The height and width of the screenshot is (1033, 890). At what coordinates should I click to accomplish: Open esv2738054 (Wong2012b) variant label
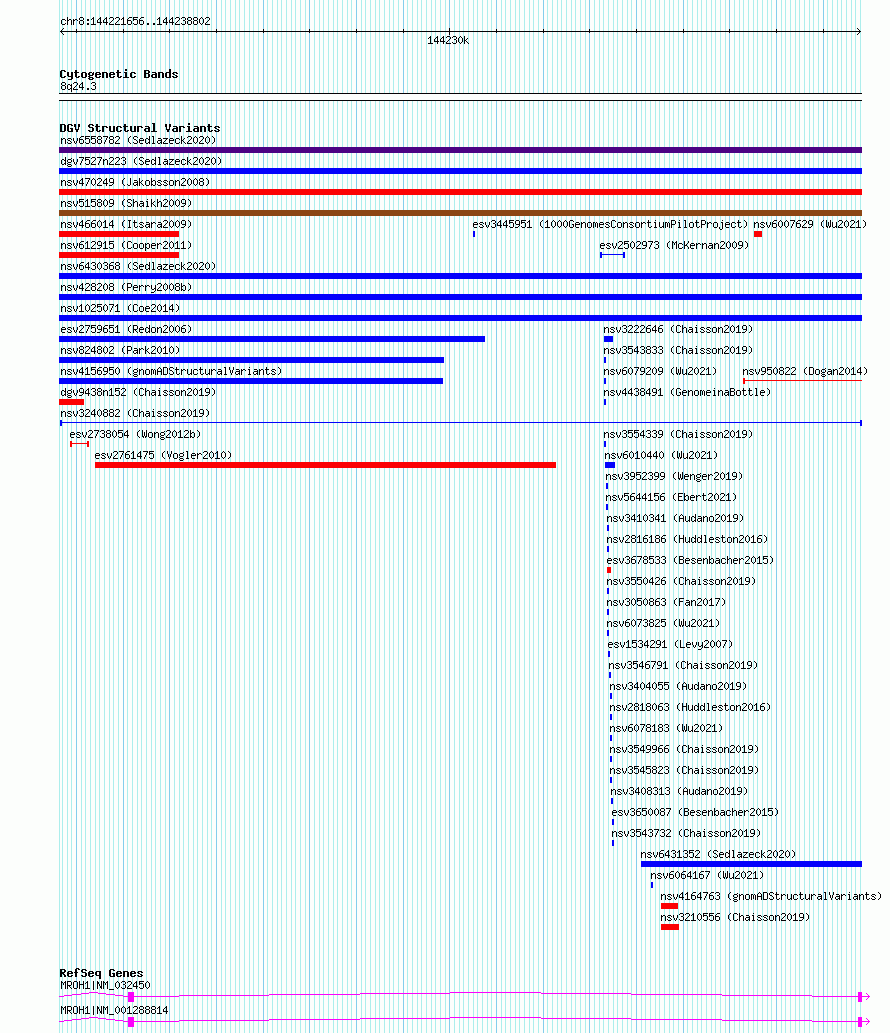135,435
